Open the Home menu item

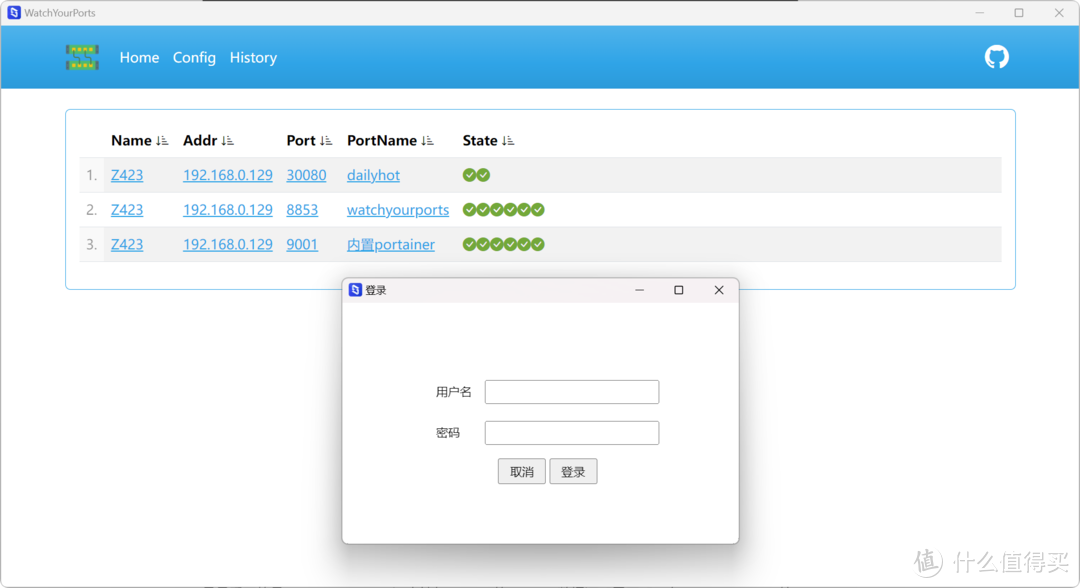(139, 58)
